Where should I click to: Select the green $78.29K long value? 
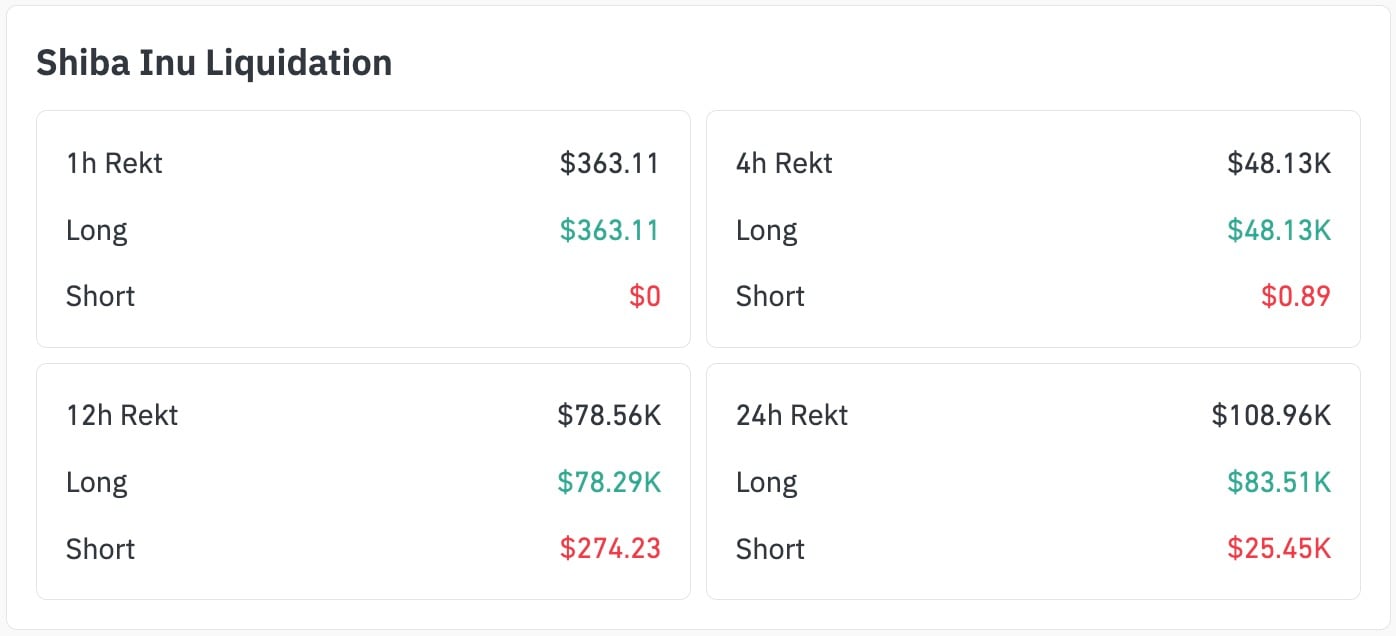[609, 483]
